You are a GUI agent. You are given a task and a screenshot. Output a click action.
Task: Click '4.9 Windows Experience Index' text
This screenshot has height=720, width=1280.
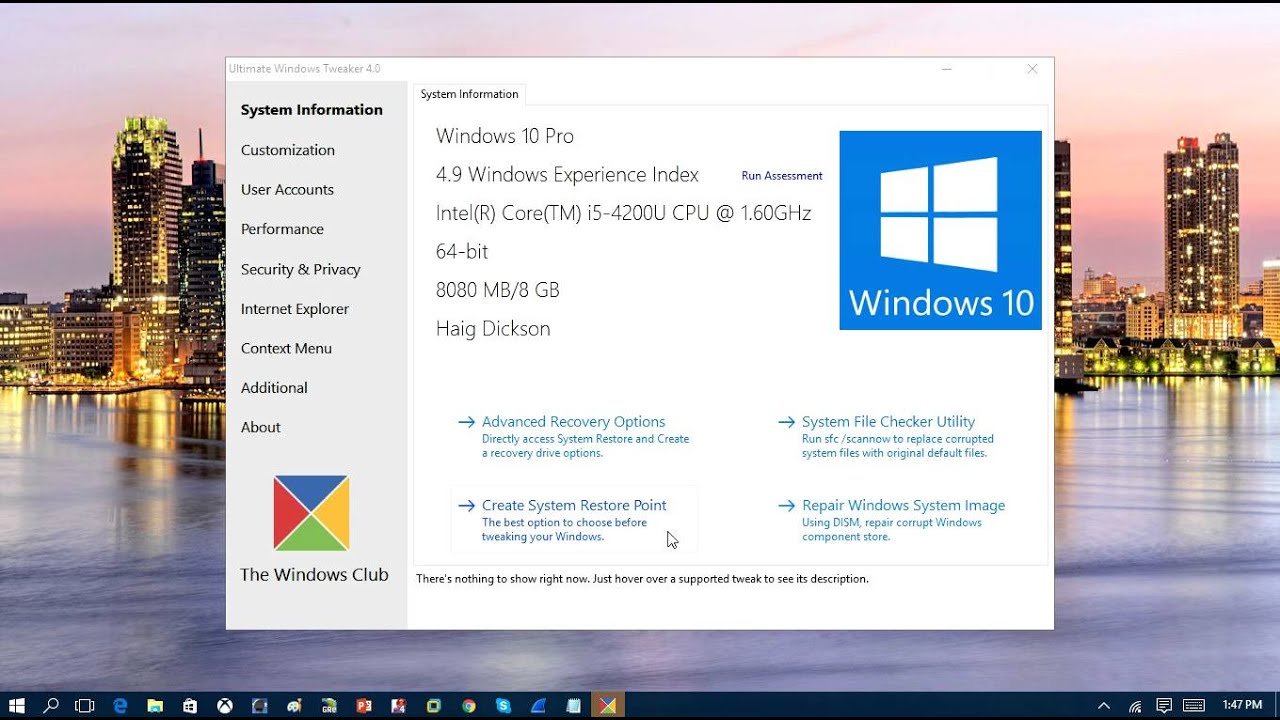coord(567,175)
